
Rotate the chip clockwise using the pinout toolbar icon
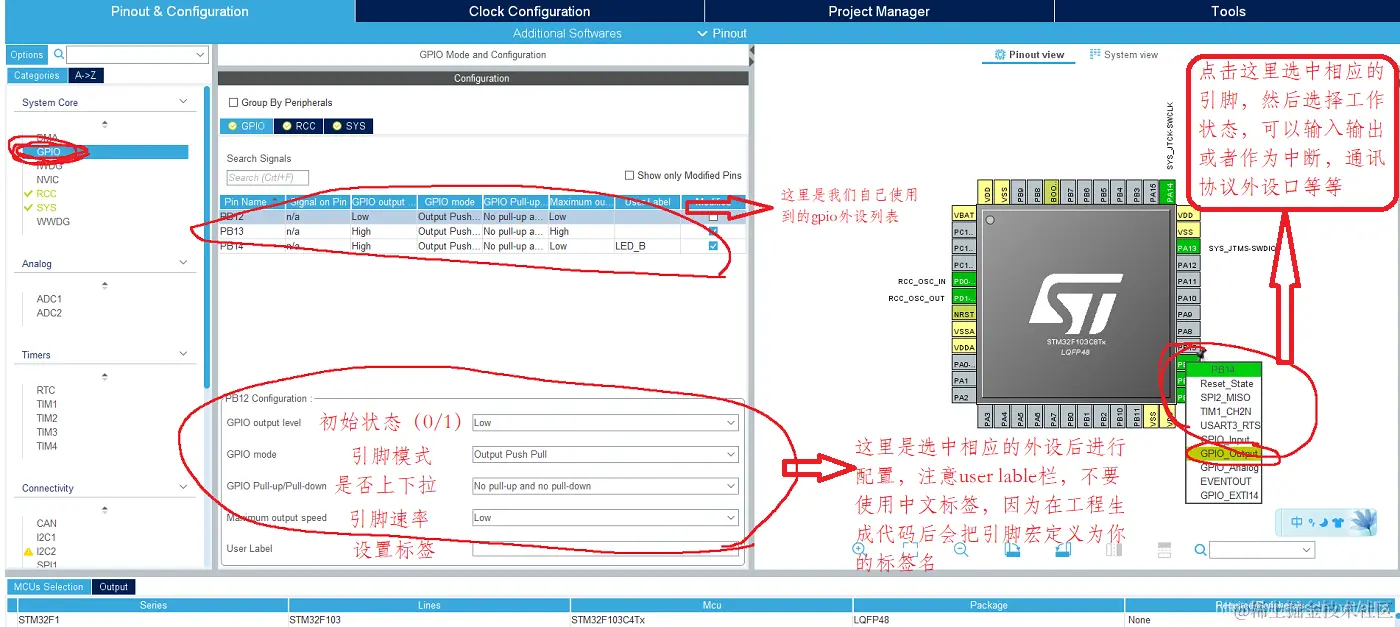[1012, 549]
